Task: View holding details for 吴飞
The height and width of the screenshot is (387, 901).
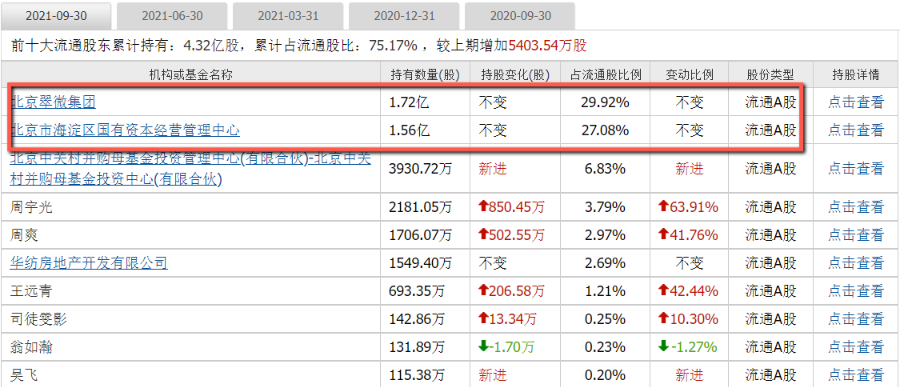Action: tap(856, 375)
